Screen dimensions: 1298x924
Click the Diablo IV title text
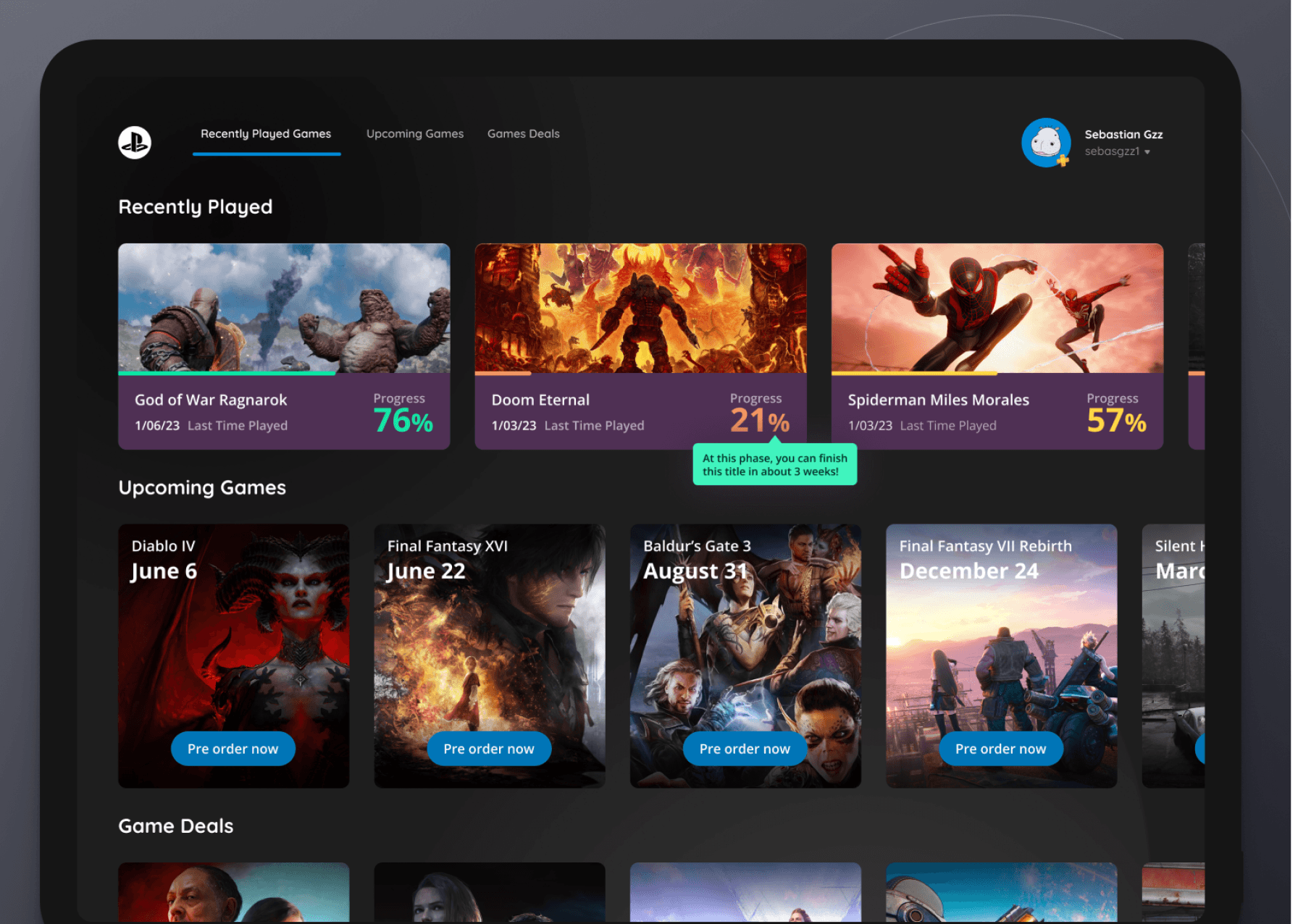click(164, 546)
